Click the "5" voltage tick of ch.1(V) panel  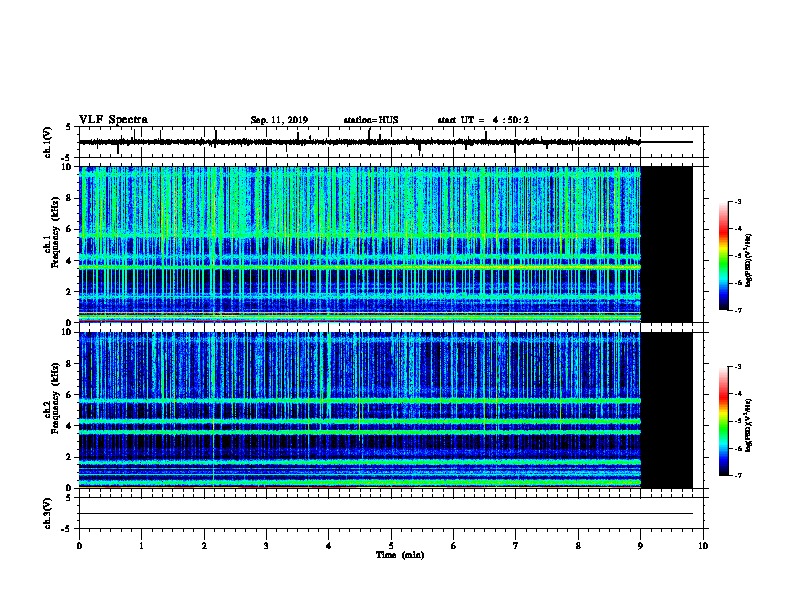click(69, 127)
